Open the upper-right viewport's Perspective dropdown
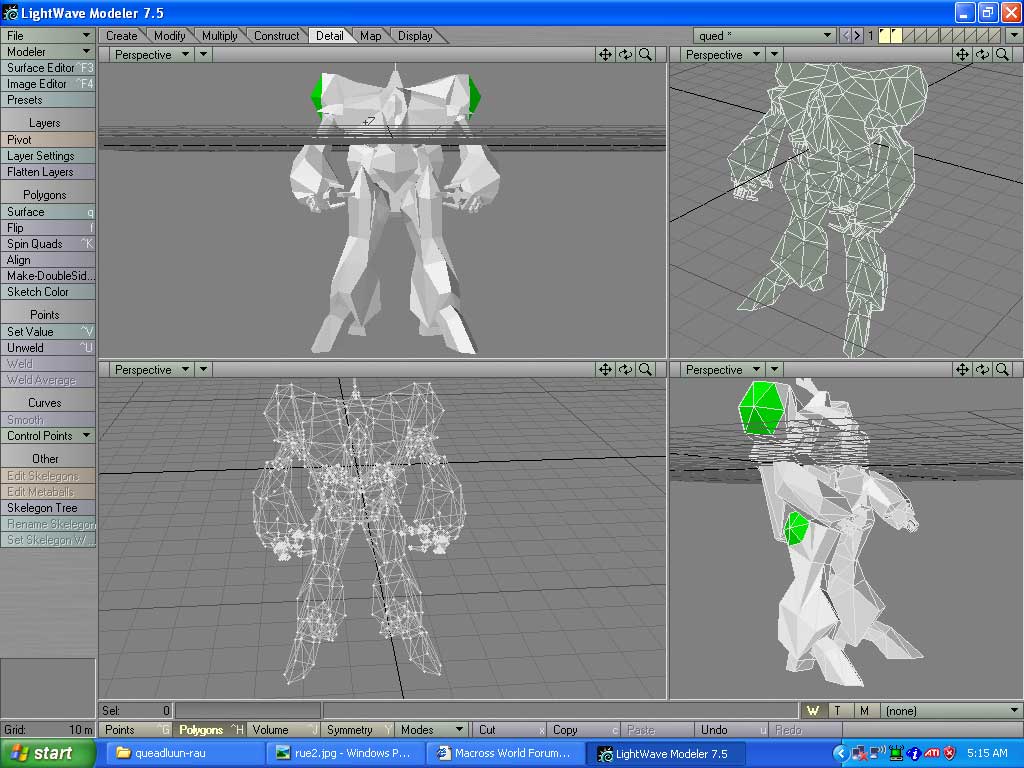 click(x=722, y=55)
